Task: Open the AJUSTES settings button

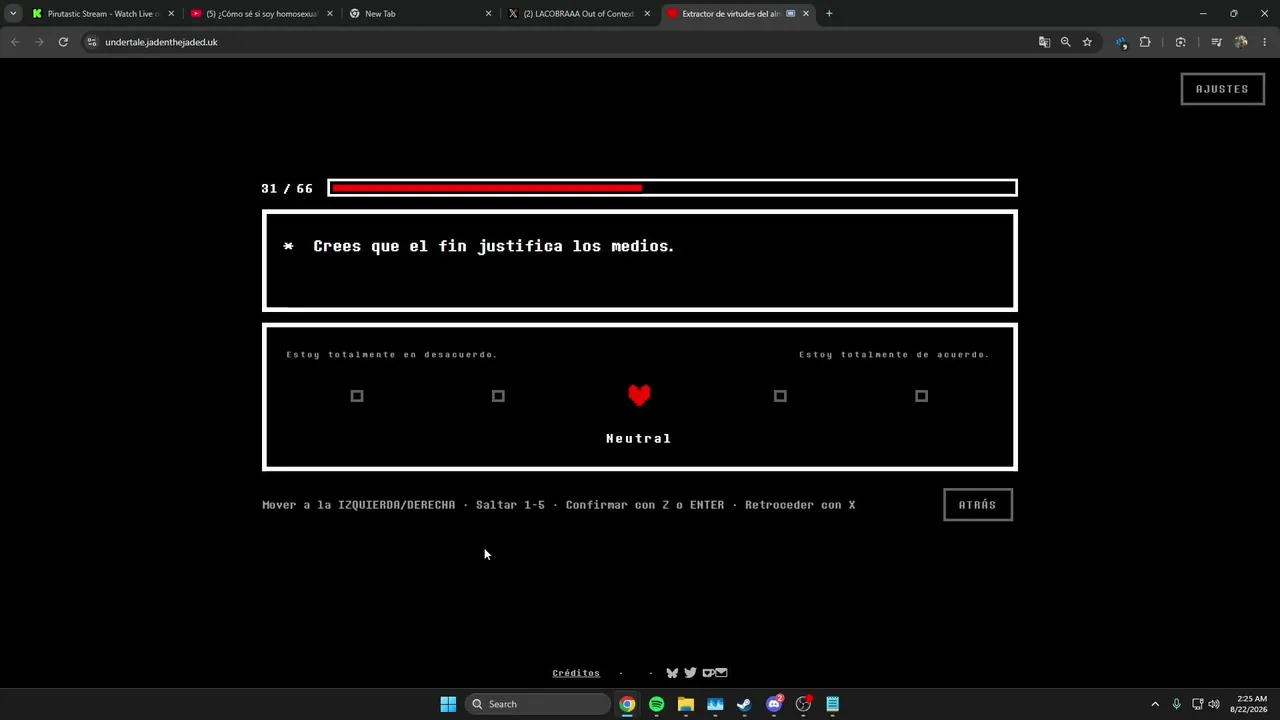Action: pos(1222,89)
